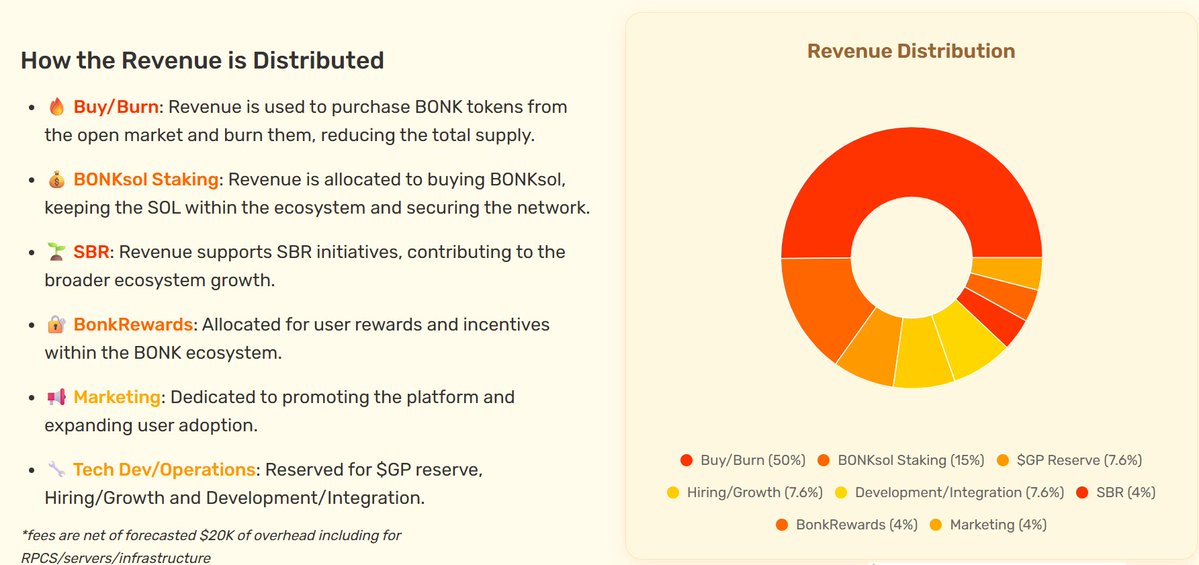Toggle Marketing (4%) legend dot
Screen dimensions: 1199x565
pos(936,524)
